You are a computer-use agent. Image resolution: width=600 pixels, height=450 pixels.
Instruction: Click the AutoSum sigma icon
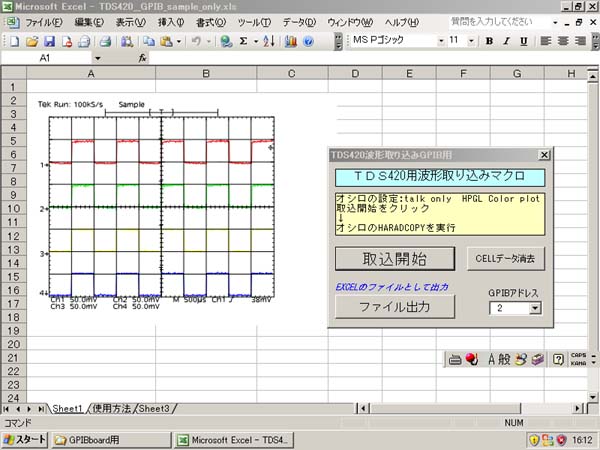(243, 41)
